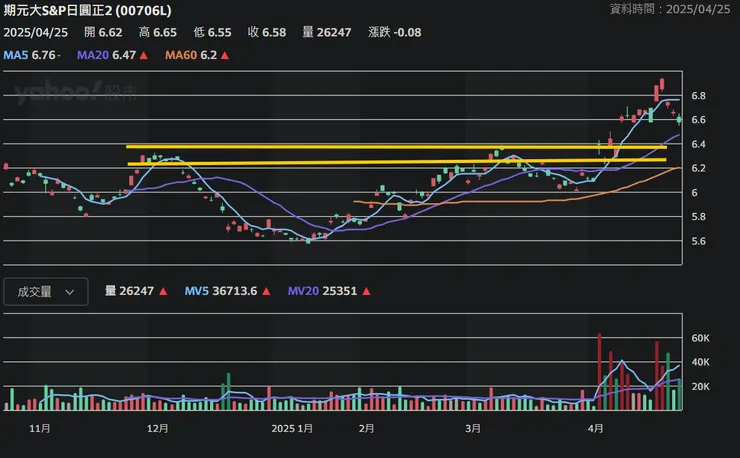The image size is (740, 458).
Task: Click the stock title 期元大S&P日圓正2 (00706L)
Action: click(88, 10)
